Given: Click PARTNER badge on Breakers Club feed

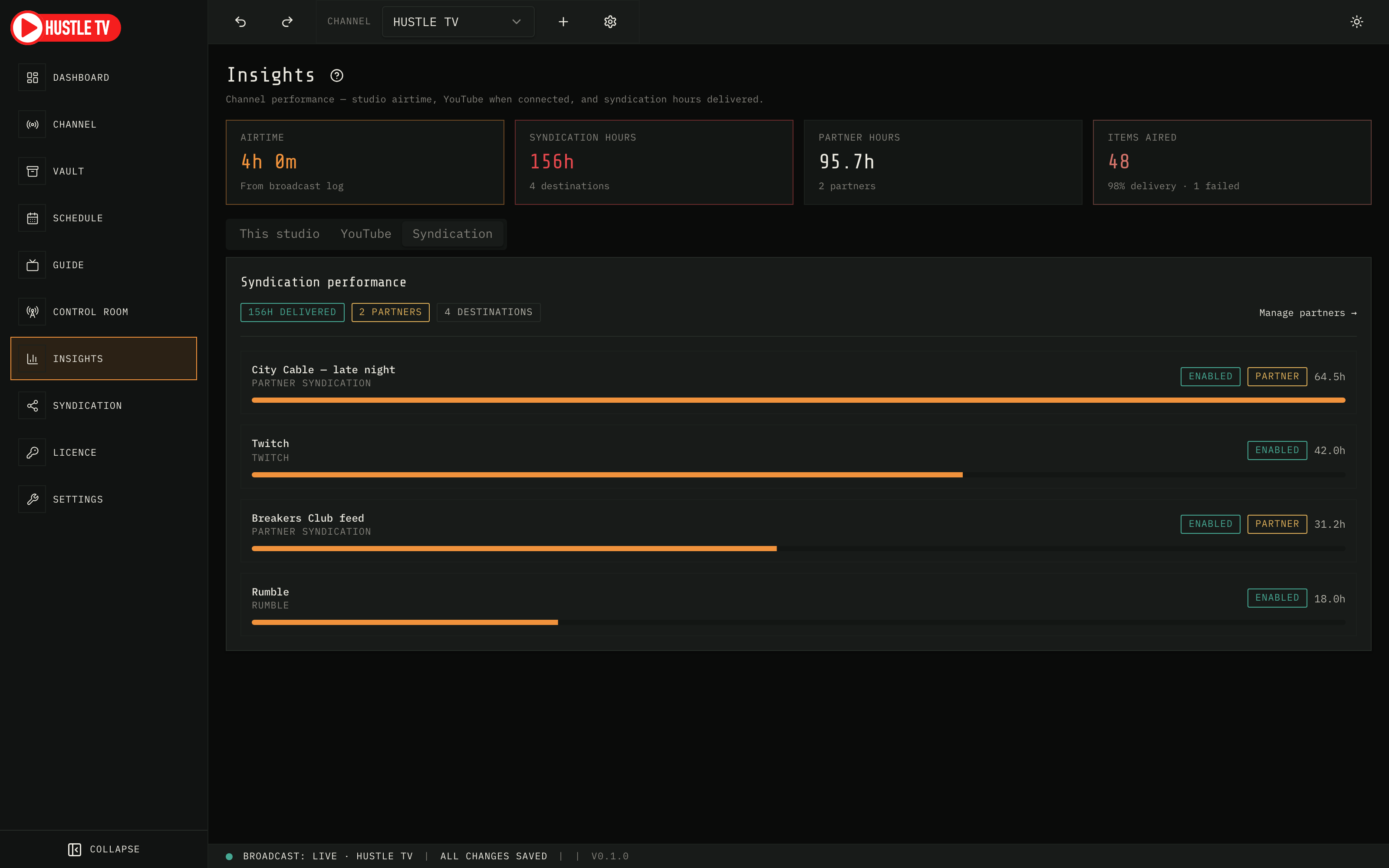Looking at the screenshot, I should tap(1277, 524).
